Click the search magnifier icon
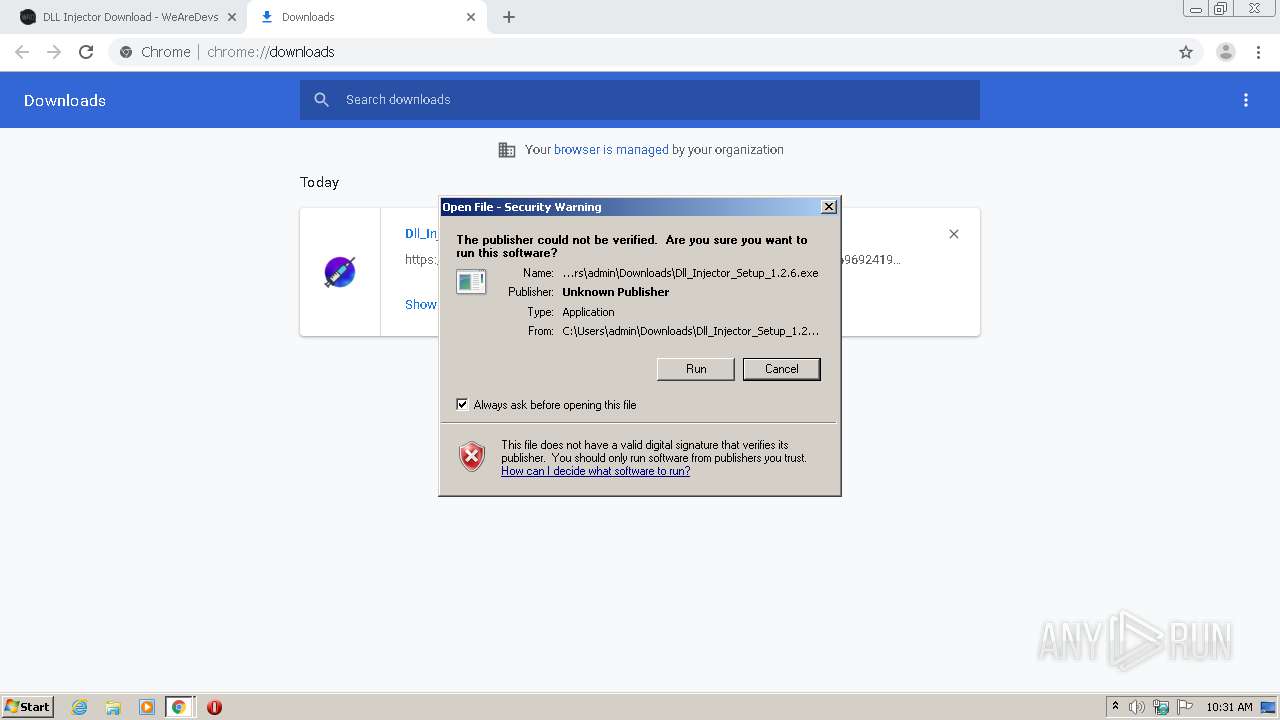The image size is (1280, 720). (x=322, y=100)
